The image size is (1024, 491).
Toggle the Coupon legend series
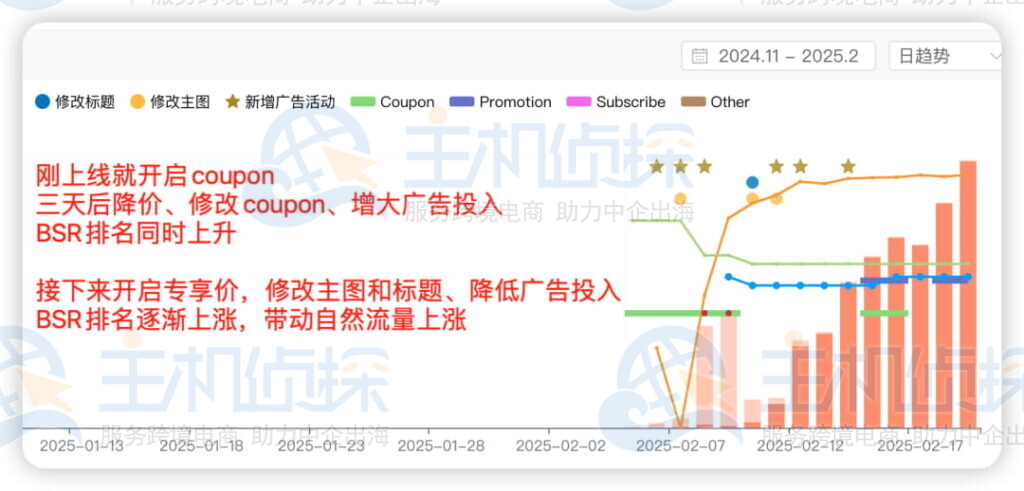pyautogui.click(x=392, y=102)
